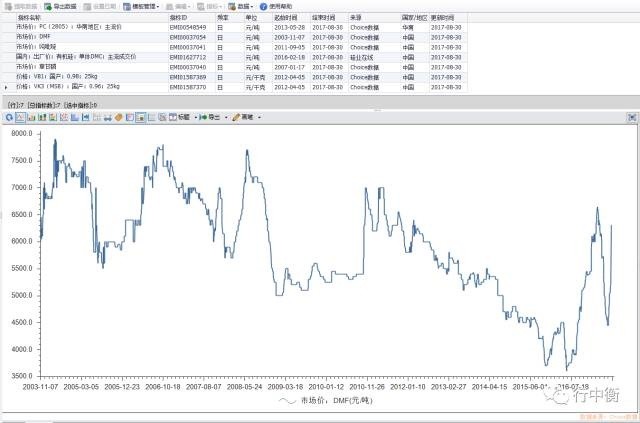This screenshot has height=423, width=640.
Task: Click the 2012-01-10 x-axis label
Action: pos(408,386)
